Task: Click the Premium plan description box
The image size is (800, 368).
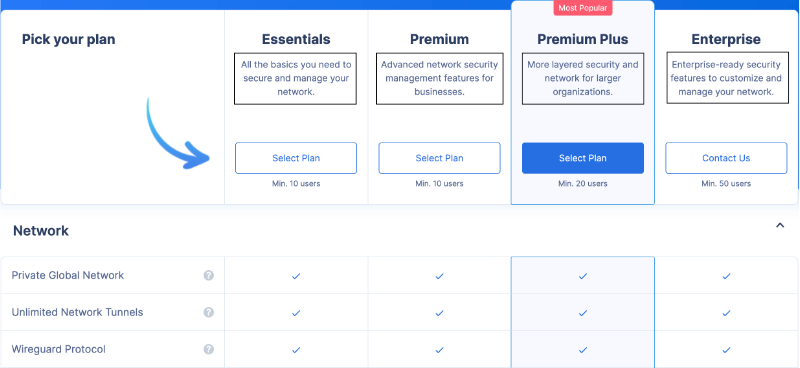Action: click(x=439, y=79)
